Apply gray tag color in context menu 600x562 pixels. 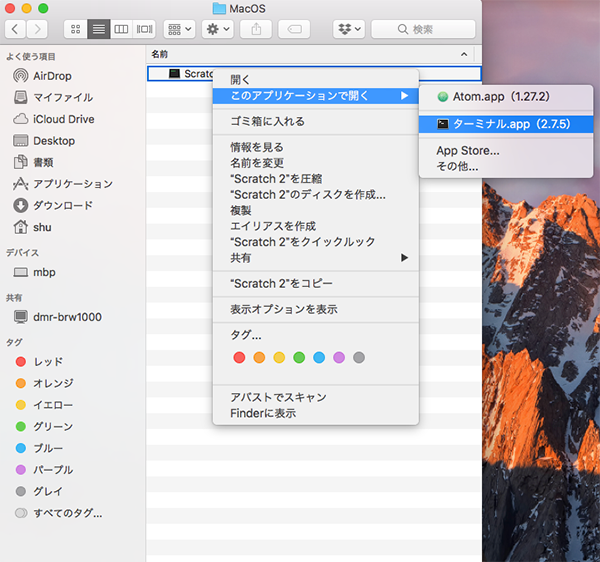coord(359,358)
